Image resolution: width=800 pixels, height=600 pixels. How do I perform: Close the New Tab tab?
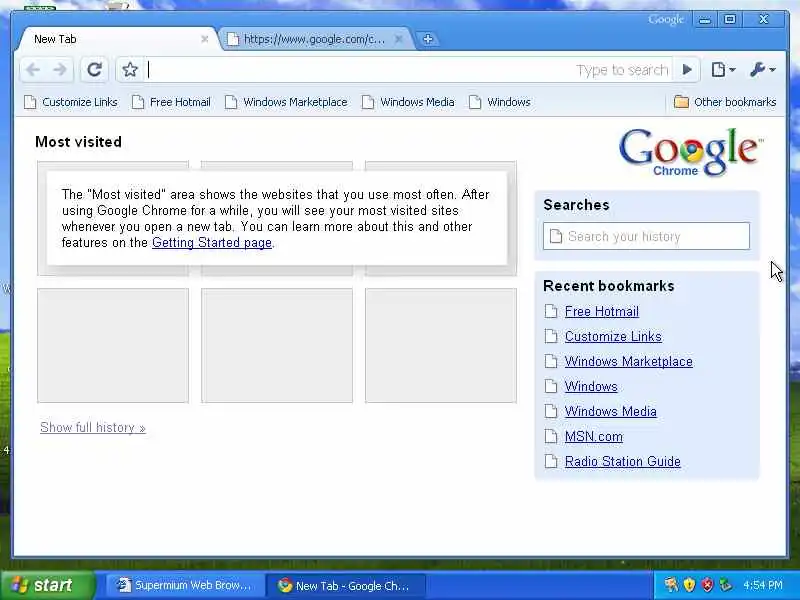[205, 39]
